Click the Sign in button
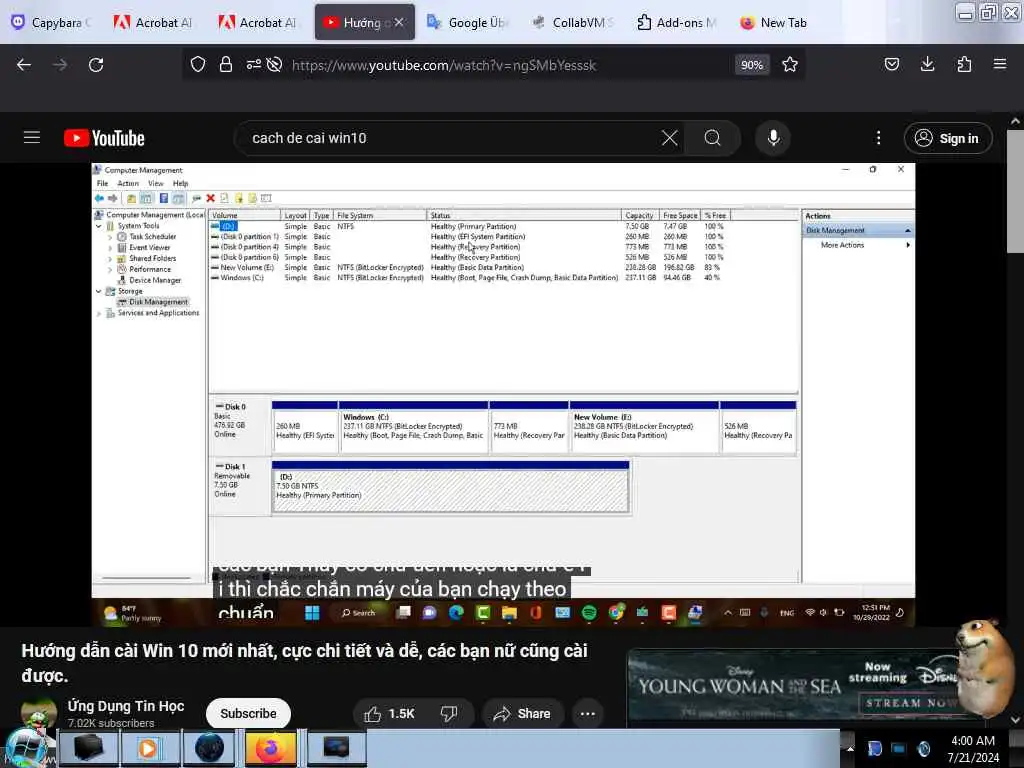This screenshot has width=1024, height=768. 948,138
